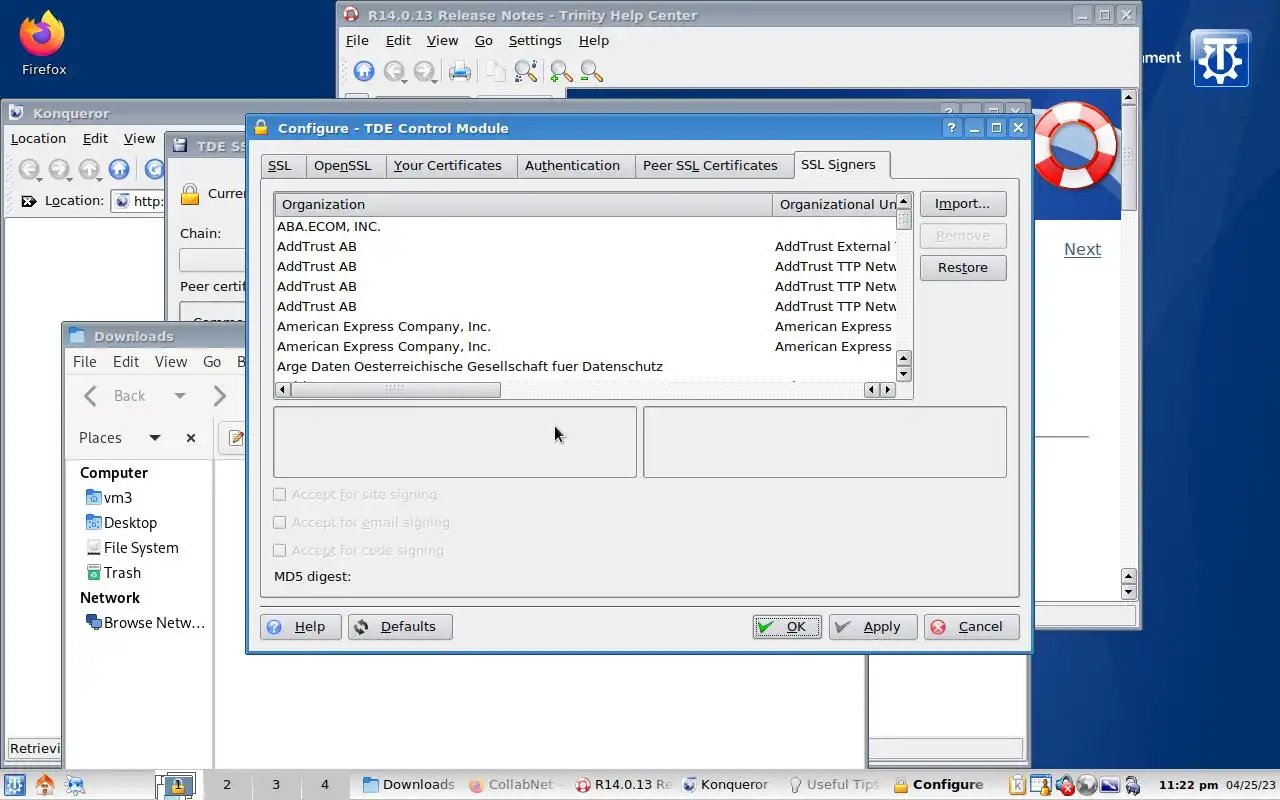Cancel the Configure dialog

[x=971, y=627]
